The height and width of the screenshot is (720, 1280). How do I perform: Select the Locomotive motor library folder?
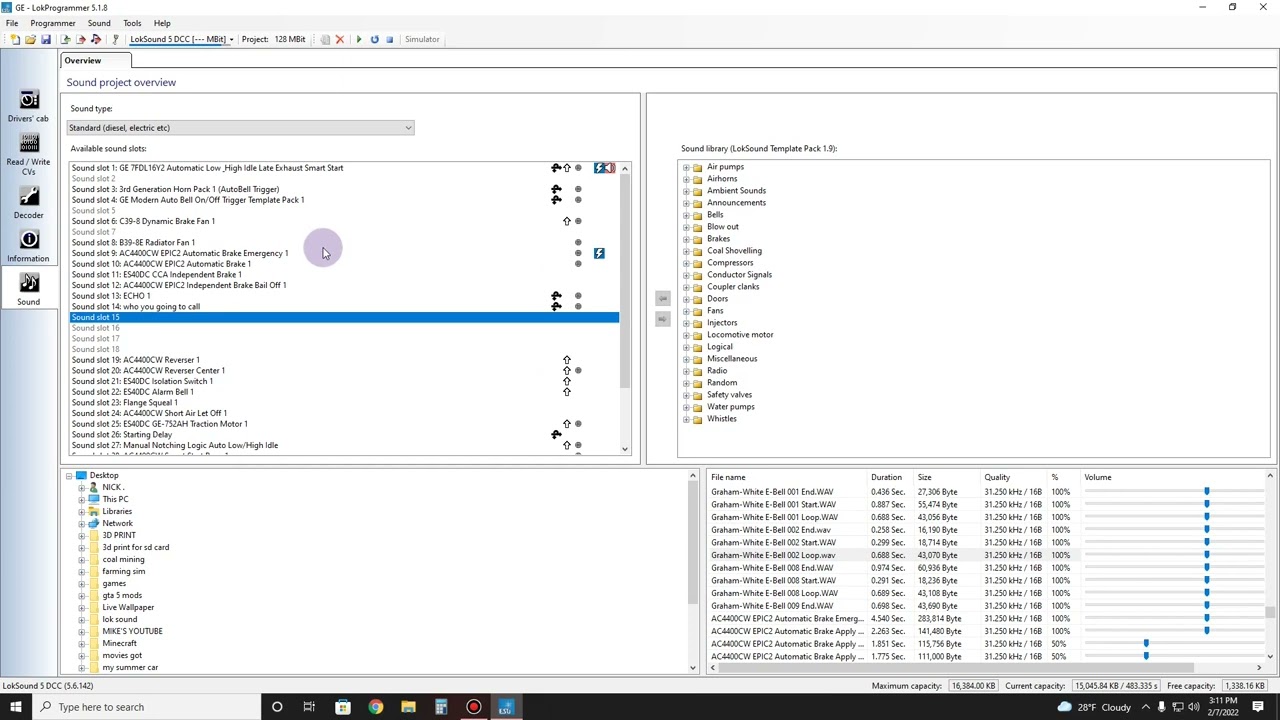pos(740,335)
